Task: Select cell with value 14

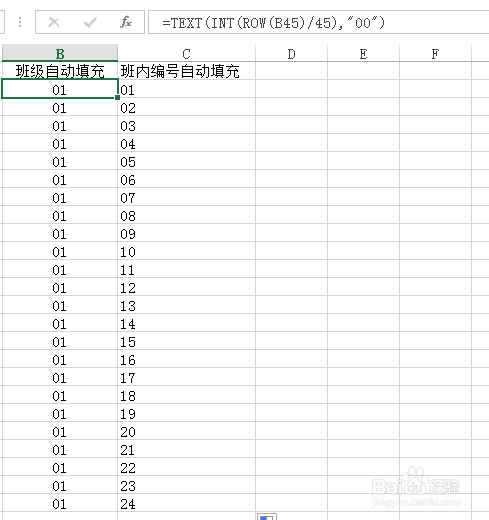Action: tap(187, 324)
